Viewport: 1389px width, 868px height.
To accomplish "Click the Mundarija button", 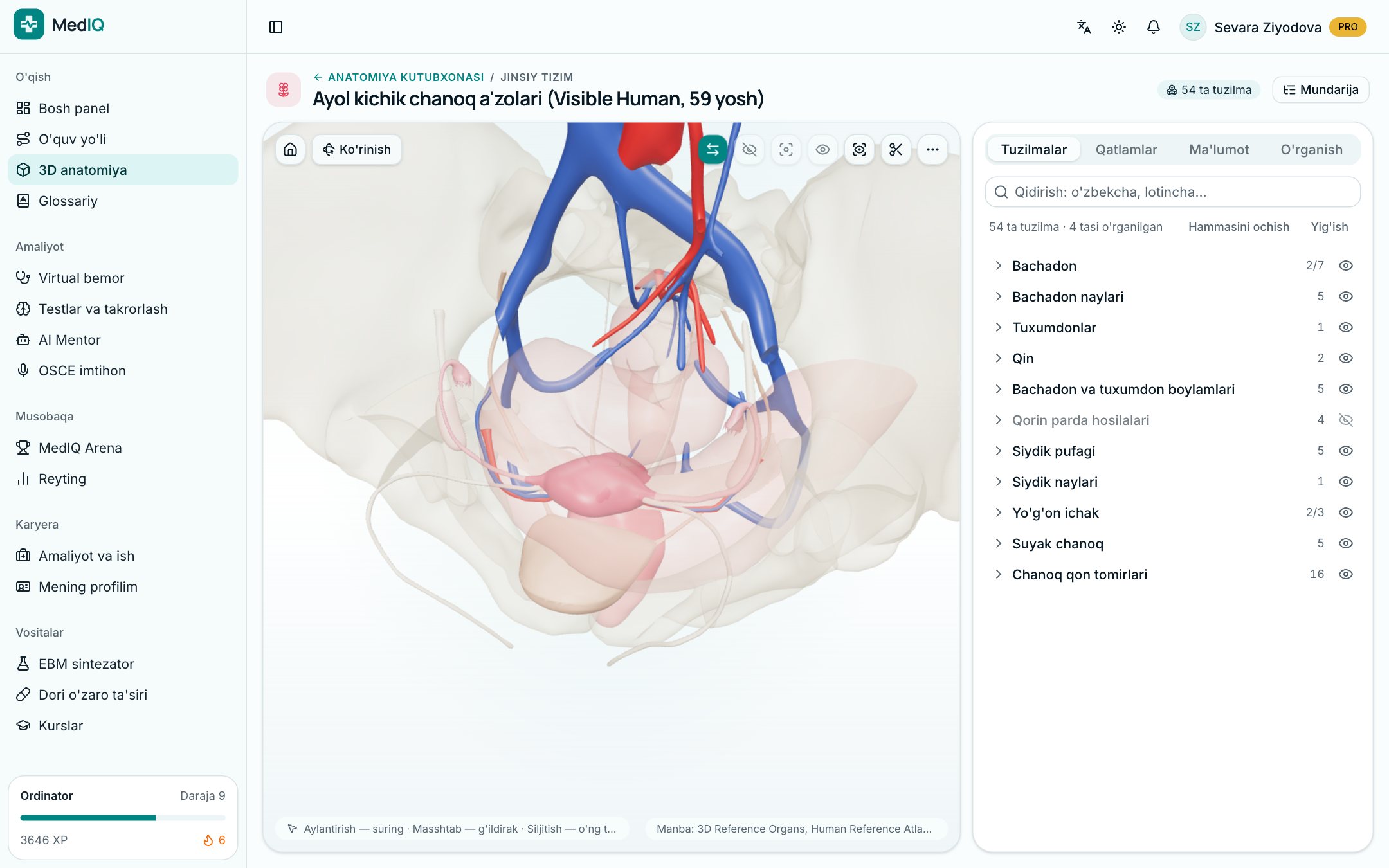I will (1321, 89).
